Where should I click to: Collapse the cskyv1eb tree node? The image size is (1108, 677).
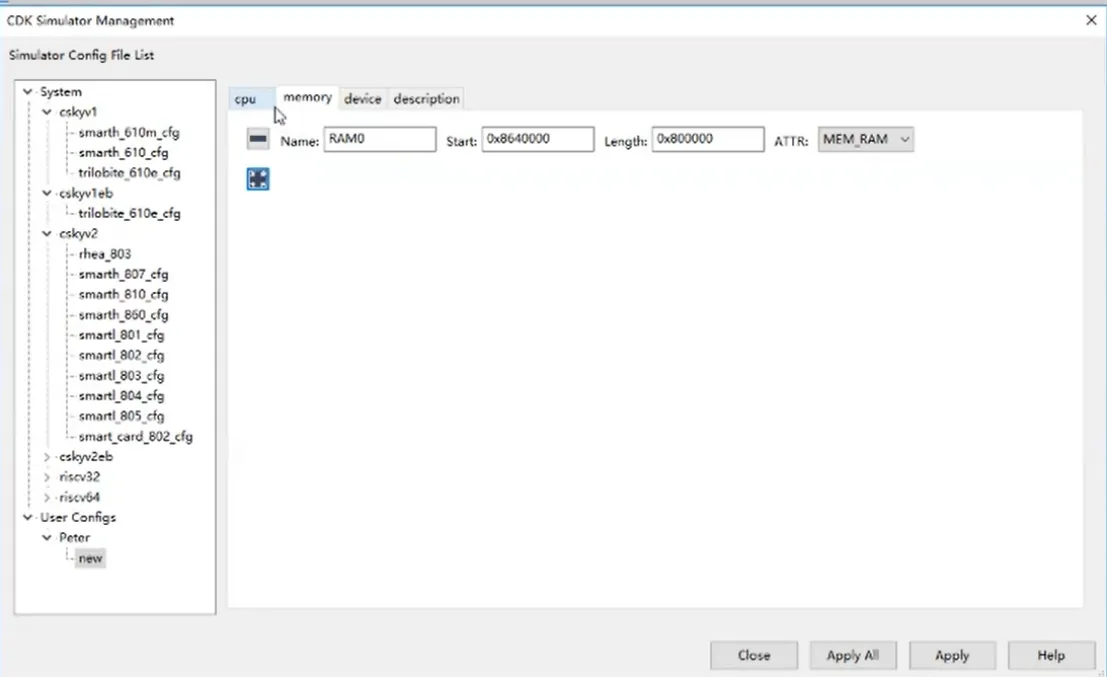pyautogui.click(x=47, y=193)
